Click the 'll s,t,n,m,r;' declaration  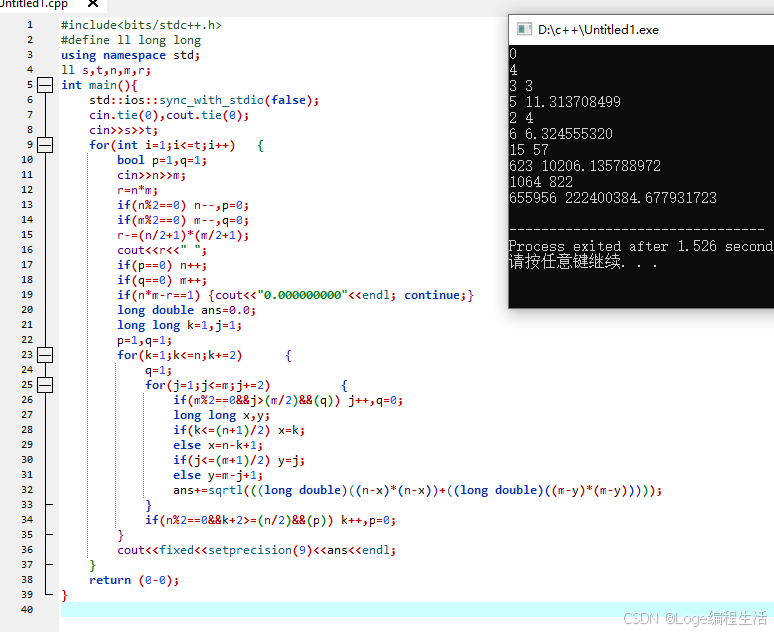[x=106, y=70]
